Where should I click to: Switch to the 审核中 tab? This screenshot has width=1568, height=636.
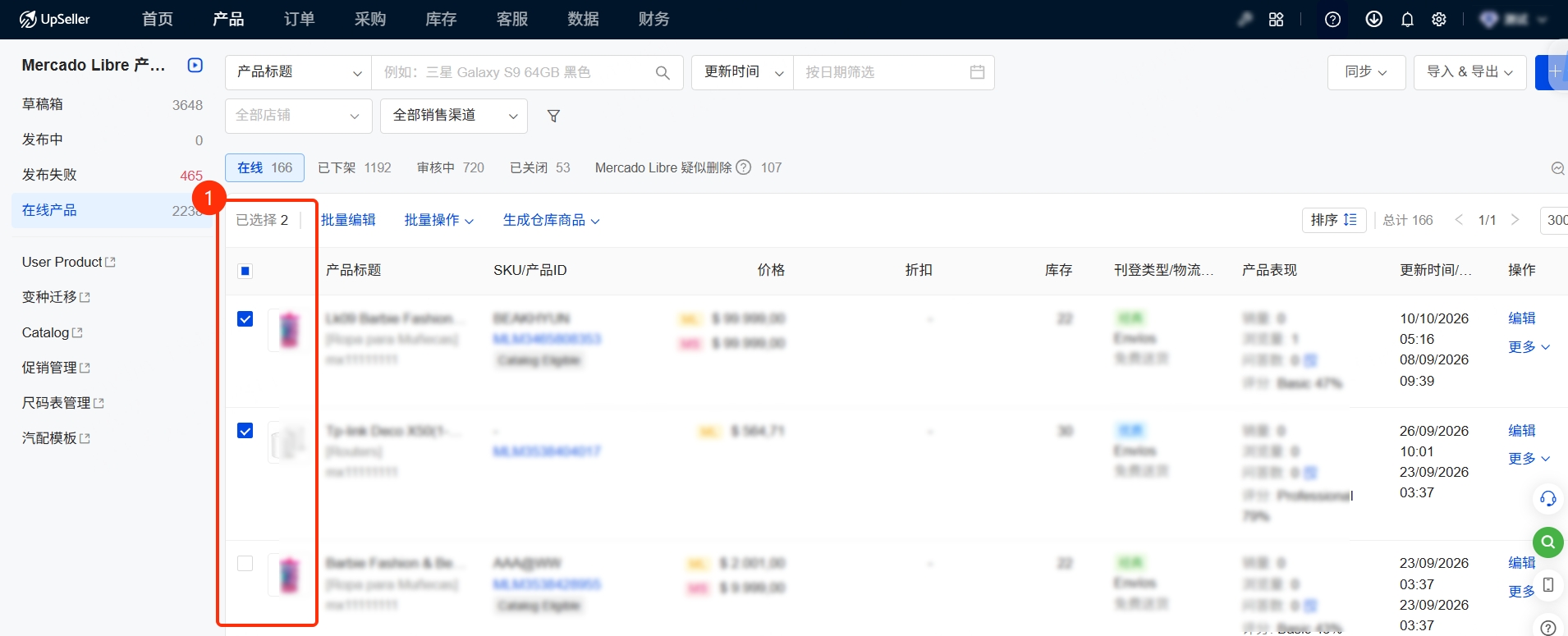(451, 167)
